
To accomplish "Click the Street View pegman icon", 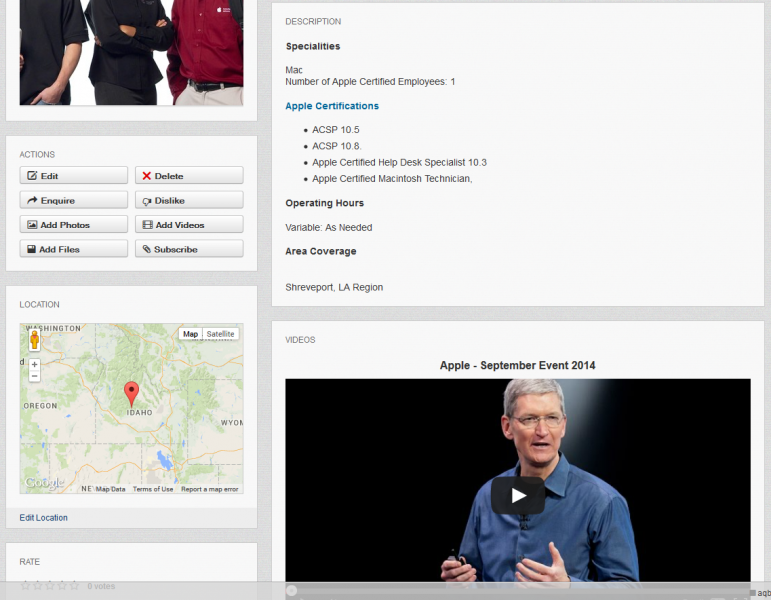I will (34, 340).
